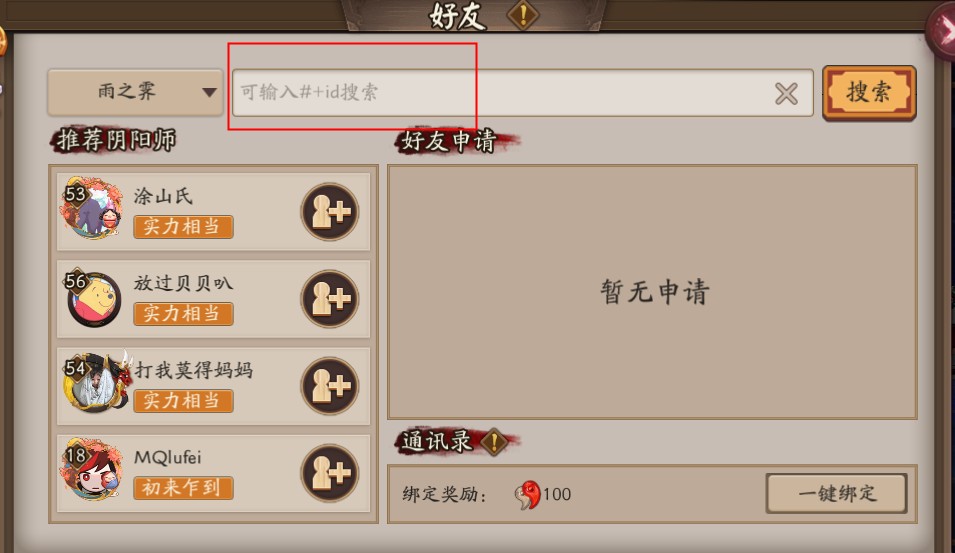This screenshot has height=553, width=955.
Task: Open MQlufei's level 18 avatar
Action: pyautogui.click(x=91, y=470)
